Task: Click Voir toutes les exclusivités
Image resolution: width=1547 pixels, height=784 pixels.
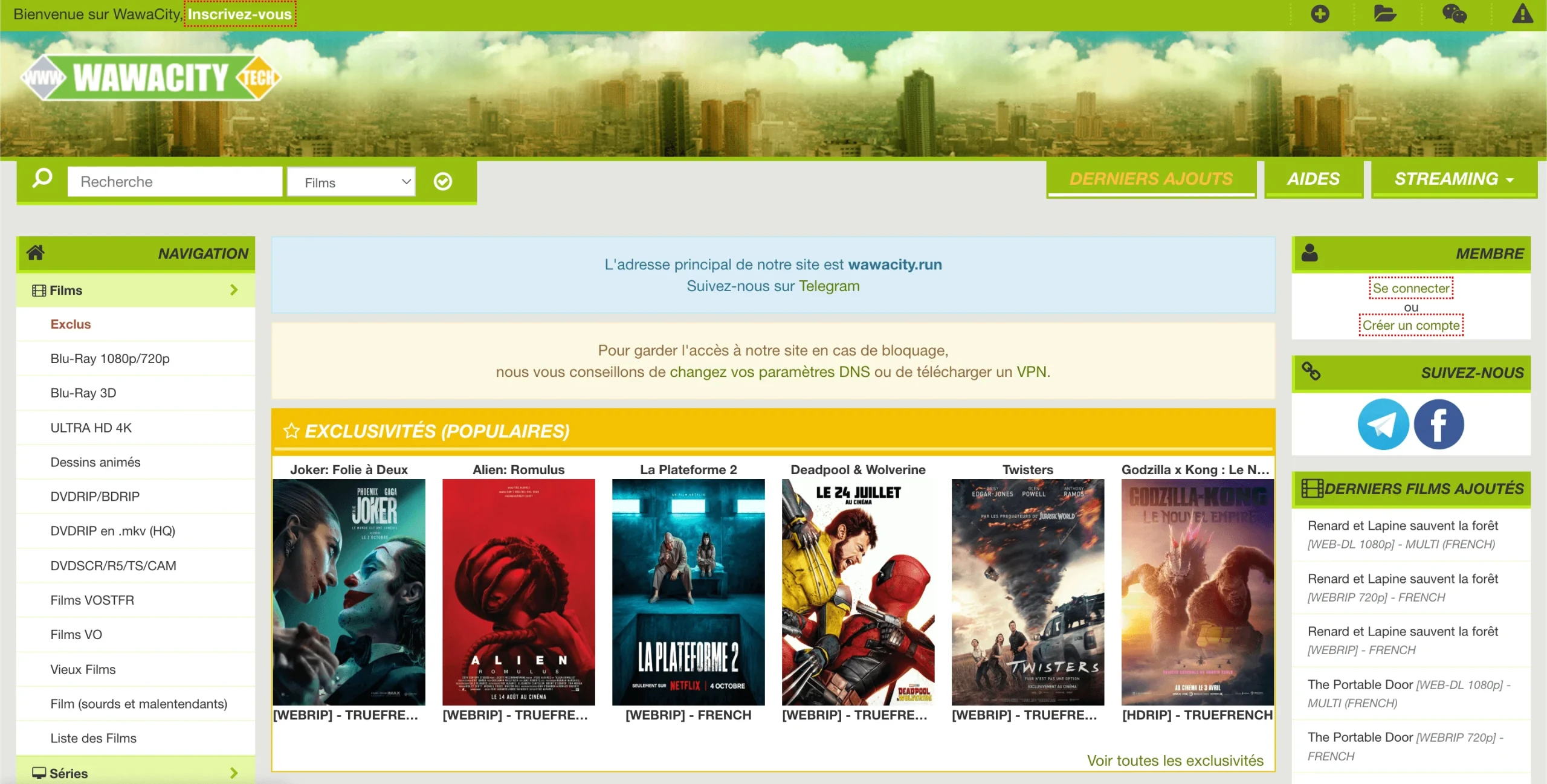Action: click(x=1175, y=760)
